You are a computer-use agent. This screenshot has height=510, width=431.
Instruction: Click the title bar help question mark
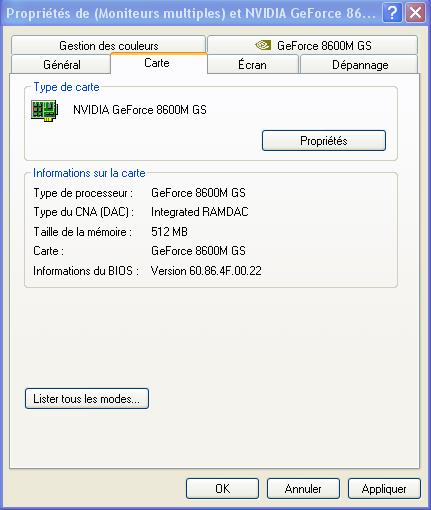(x=392, y=13)
